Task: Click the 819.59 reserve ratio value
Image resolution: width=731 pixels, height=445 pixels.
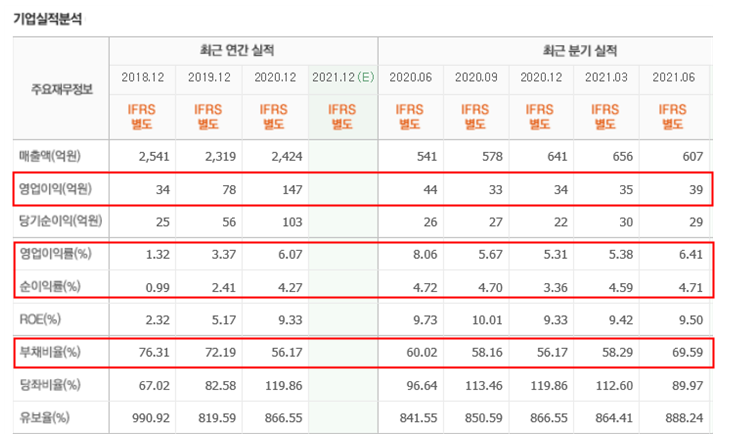Action: pyautogui.click(x=217, y=418)
